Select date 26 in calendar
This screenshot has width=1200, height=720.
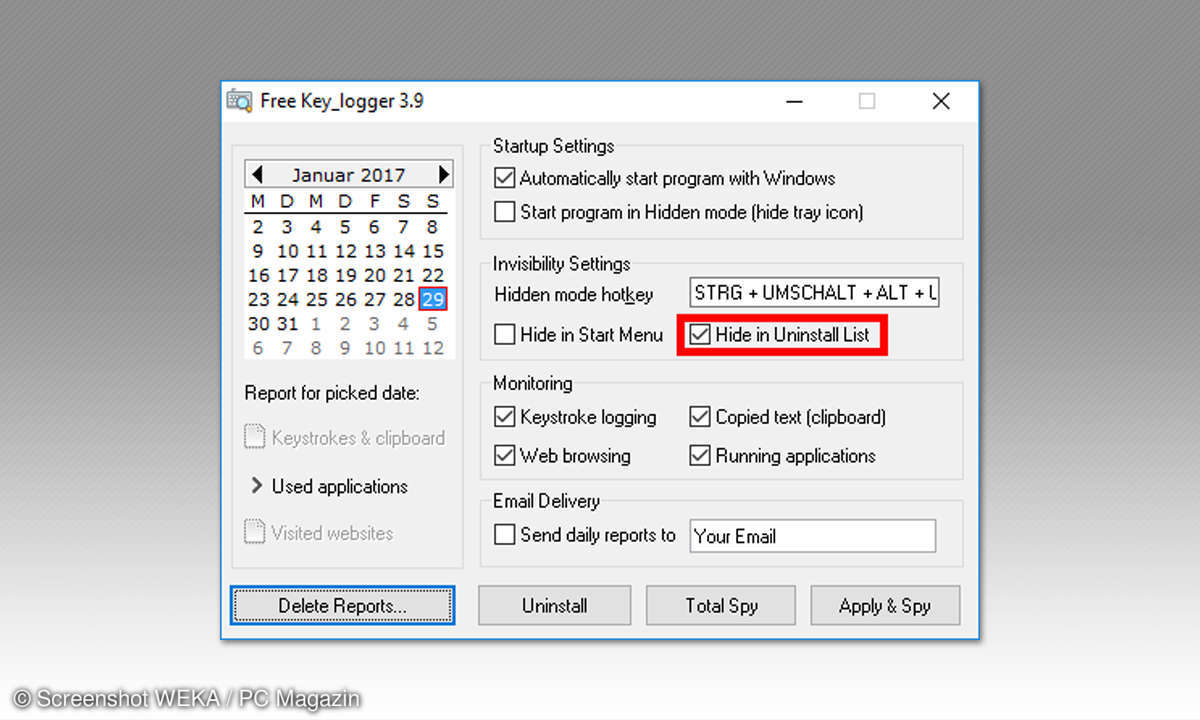click(346, 299)
